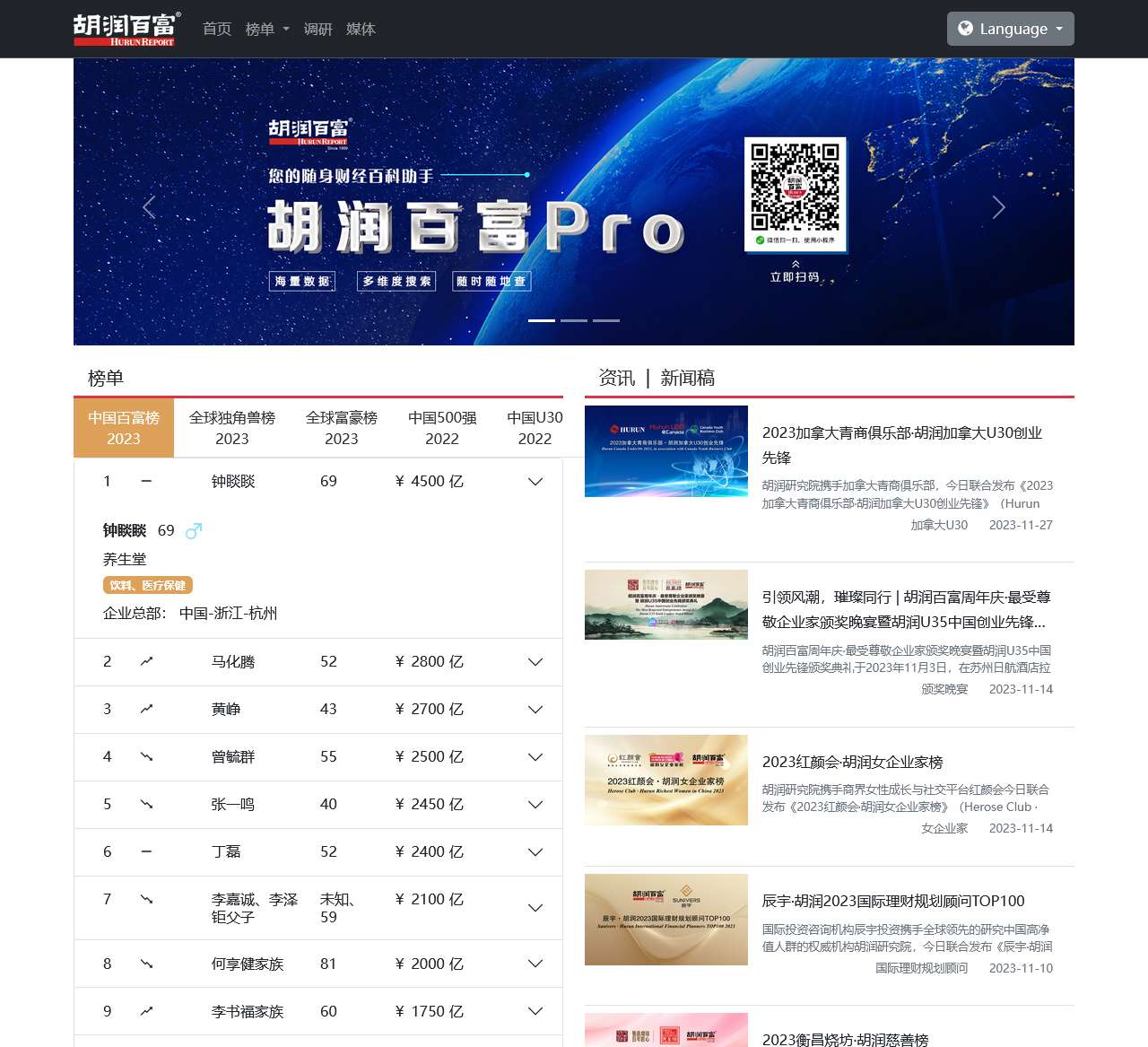Switch to 全球独角兽榜 2023 tab
Screen dimensions: 1148x1047
(x=232, y=428)
